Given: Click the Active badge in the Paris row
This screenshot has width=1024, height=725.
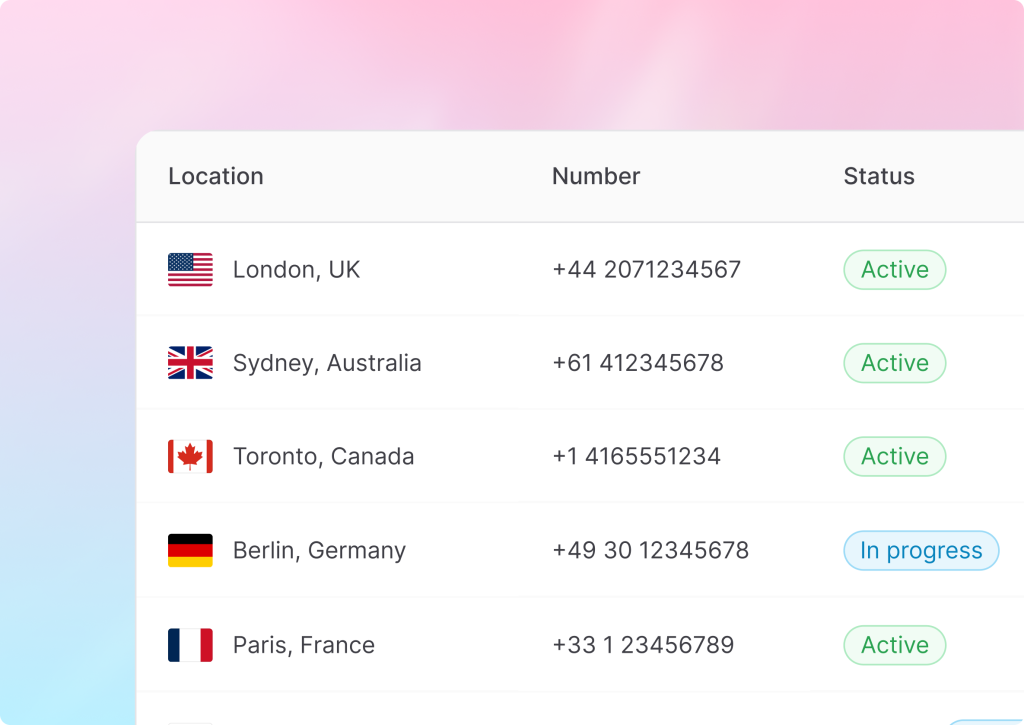Looking at the screenshot, I should (894, 645).
